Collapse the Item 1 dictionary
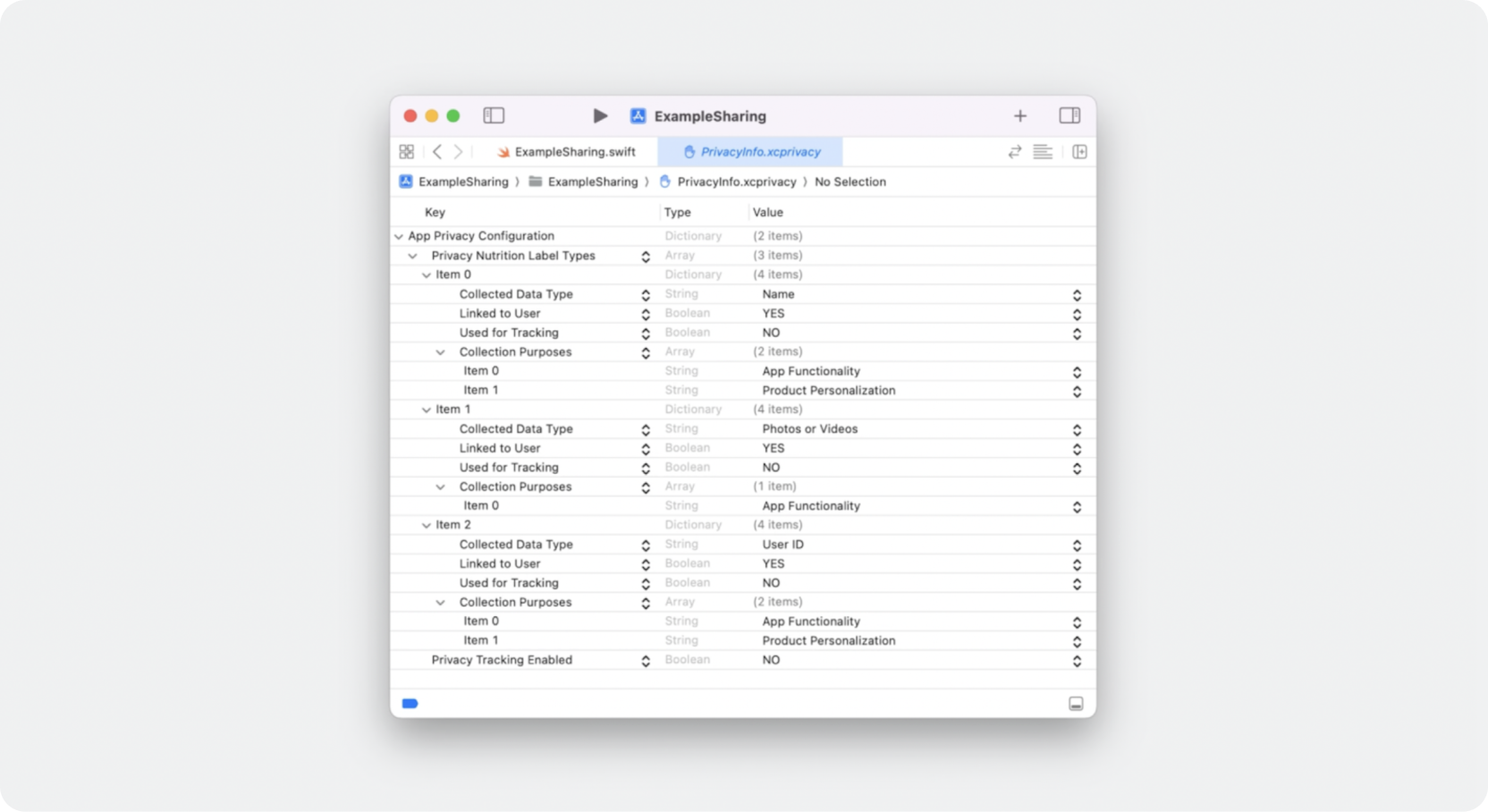The width and height of the screenshot is (1488, 812). click(x=427, y=410)
